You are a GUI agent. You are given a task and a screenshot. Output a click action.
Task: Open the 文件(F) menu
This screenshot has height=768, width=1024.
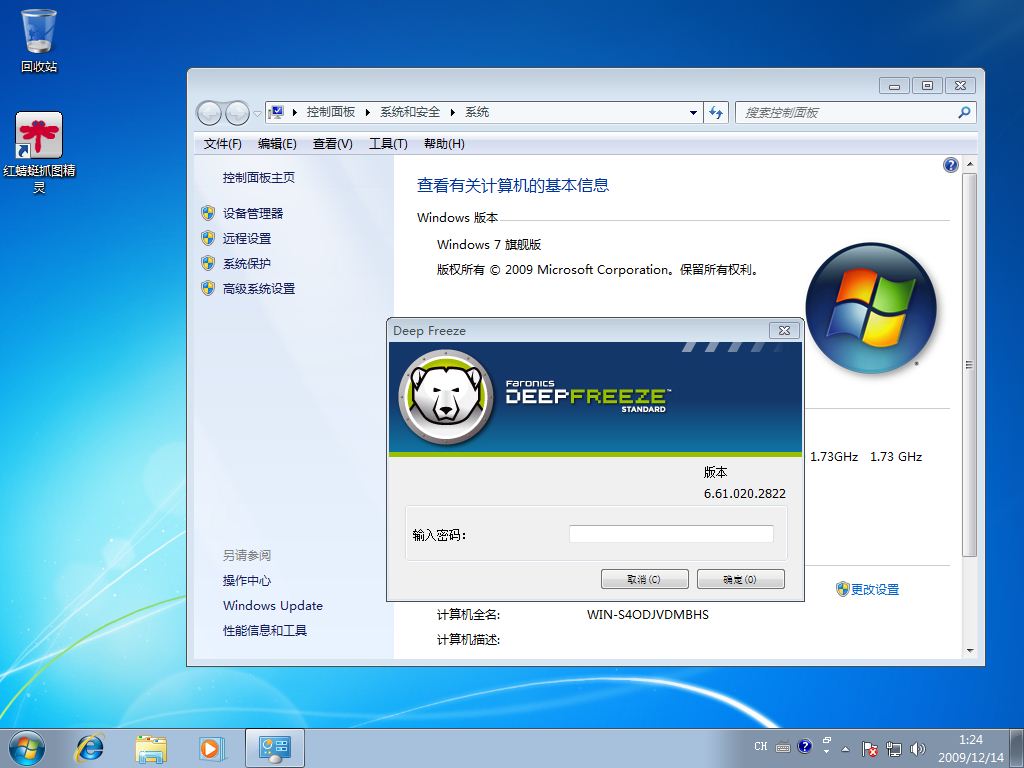coord(223,144)
